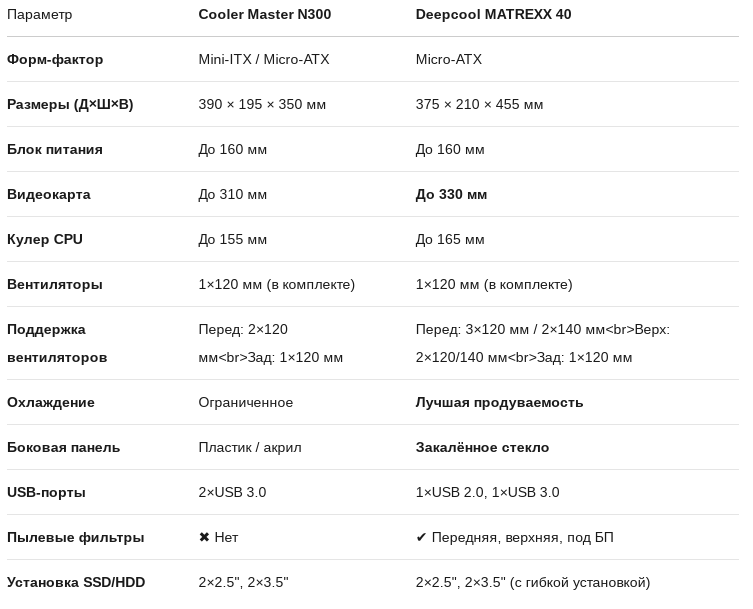Click the bold До 330 мм value
This screenshot has width=753, height=609.
tap(451, 194)
